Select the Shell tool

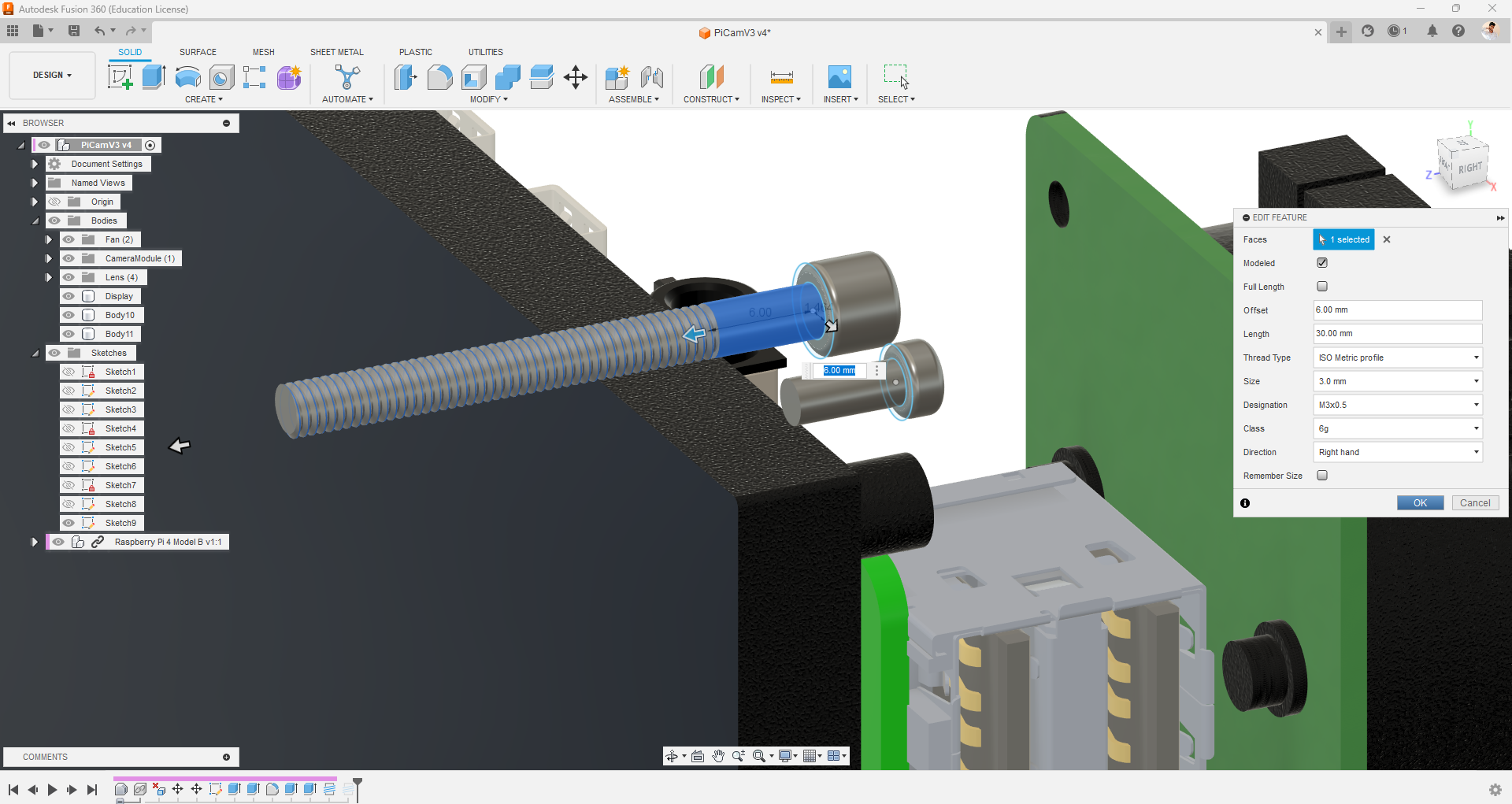[x=473, y=77]
